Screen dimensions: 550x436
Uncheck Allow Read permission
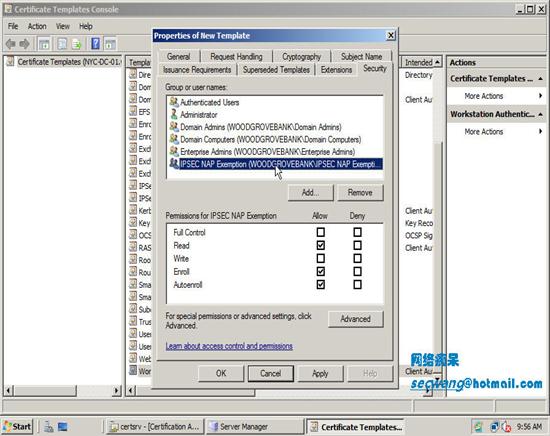click(x=321, y=245)
